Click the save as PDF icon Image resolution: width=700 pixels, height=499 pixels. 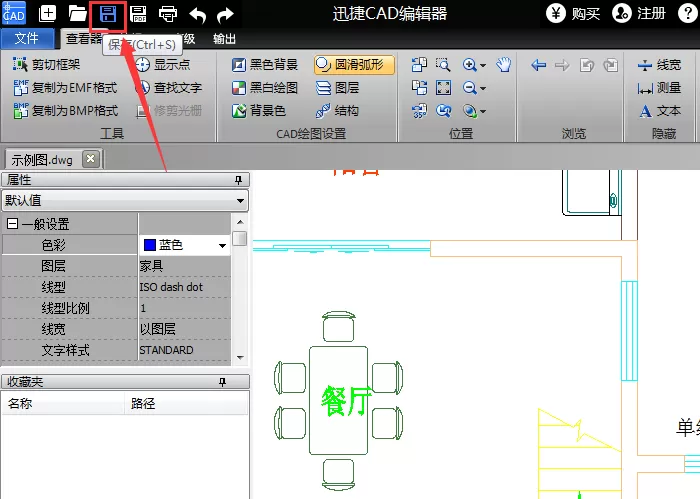(x=138, y=14)
